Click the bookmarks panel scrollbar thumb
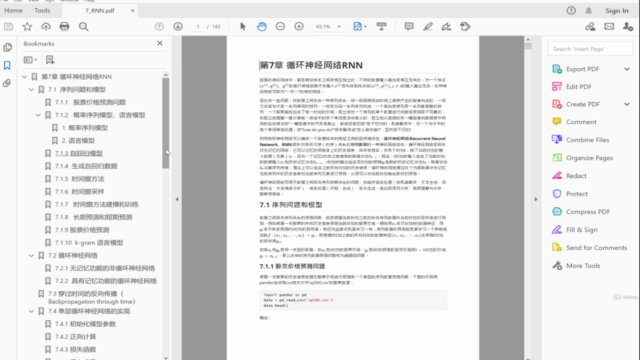This screenshot has width=640, height=360. (x=165, y=123)
